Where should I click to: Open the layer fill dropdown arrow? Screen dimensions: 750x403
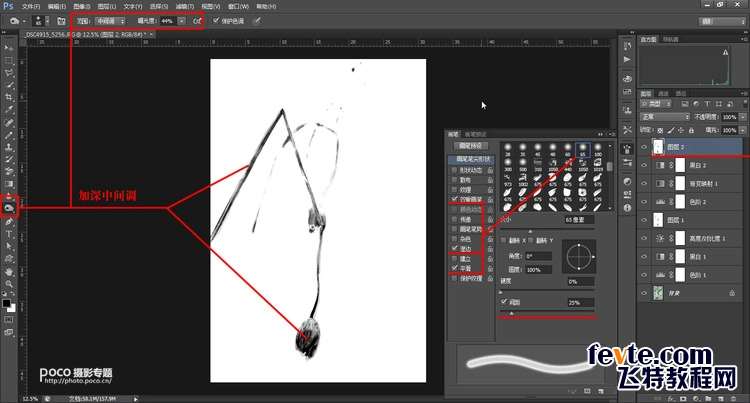(742, 130)
